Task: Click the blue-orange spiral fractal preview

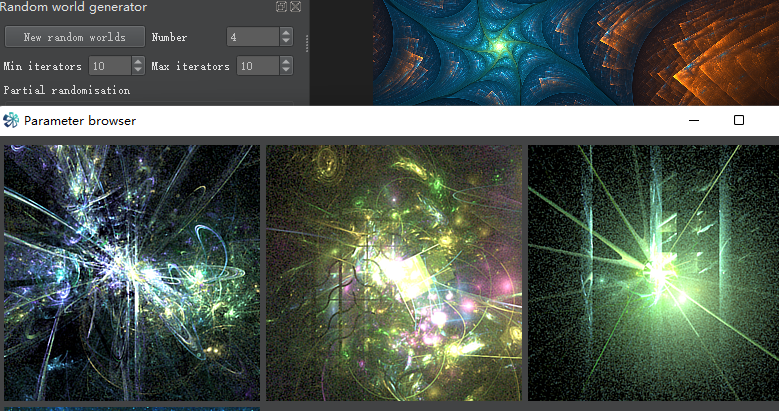Action: [x=575, y=52]
